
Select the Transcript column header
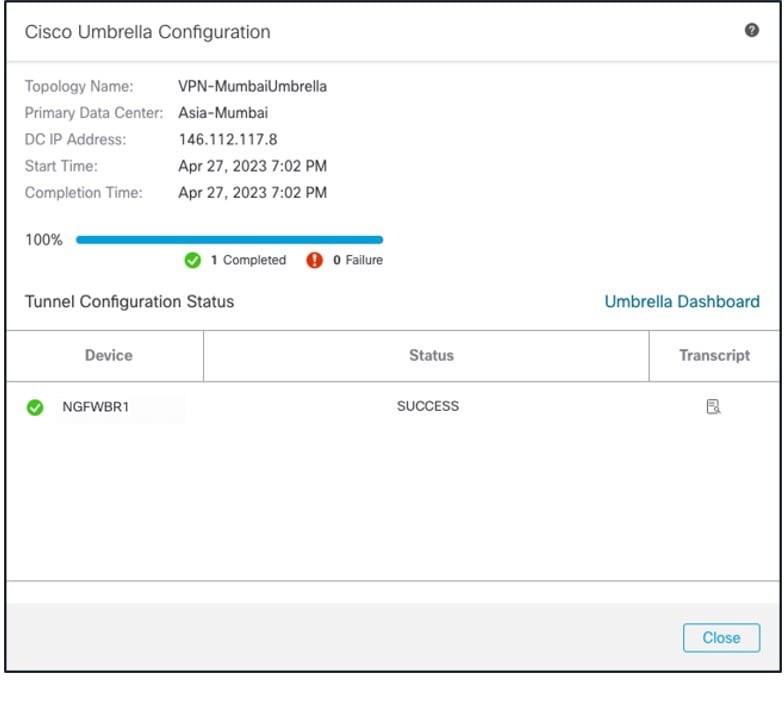click(x=714, y=356)
